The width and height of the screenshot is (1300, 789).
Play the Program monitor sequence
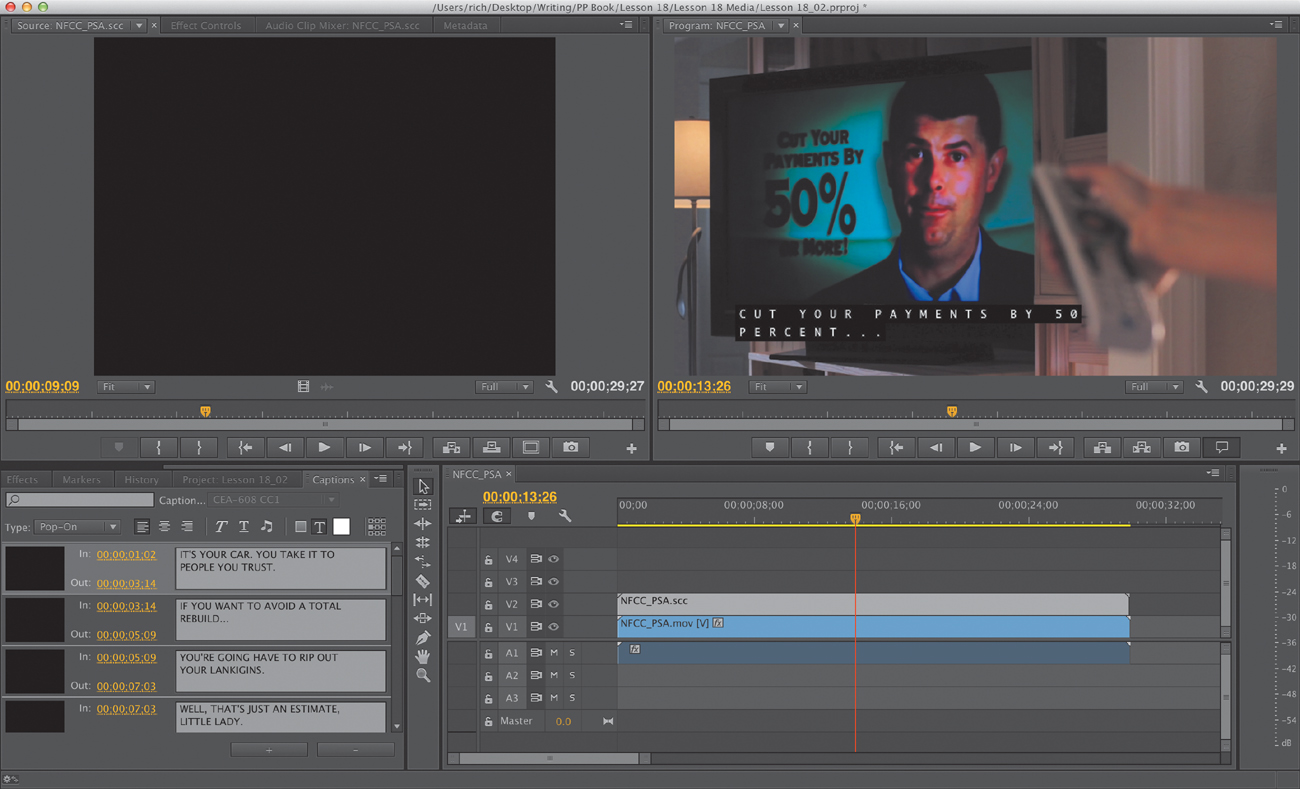pyautogui.click(x=975, y=448)
